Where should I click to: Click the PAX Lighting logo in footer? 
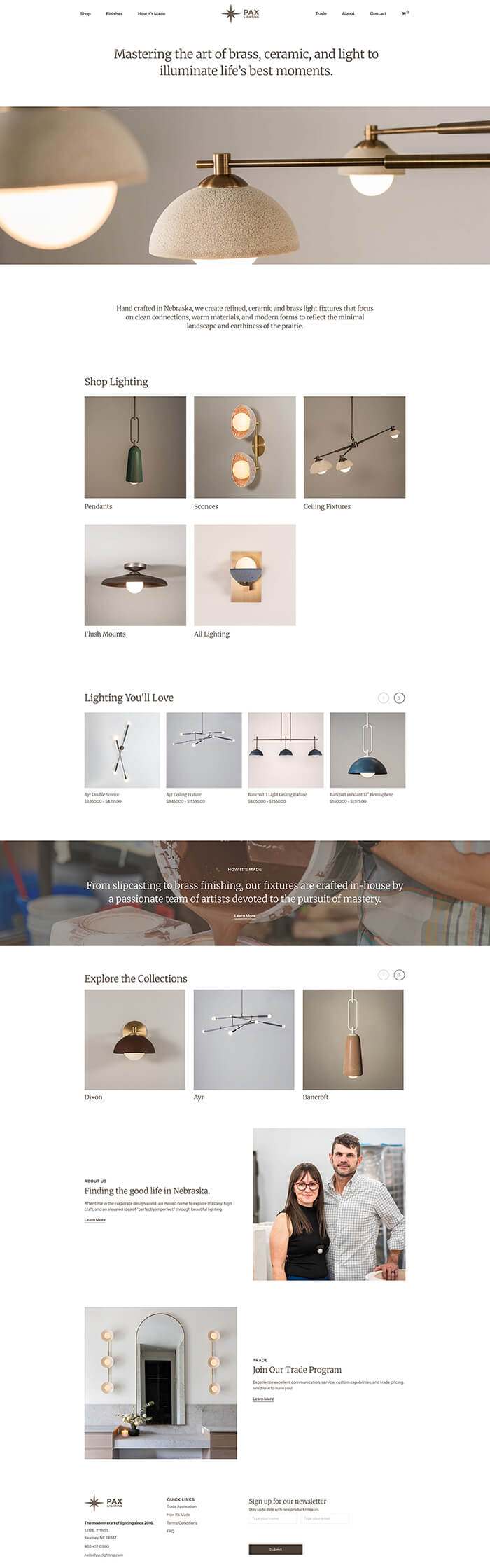tap(104, 1502)
